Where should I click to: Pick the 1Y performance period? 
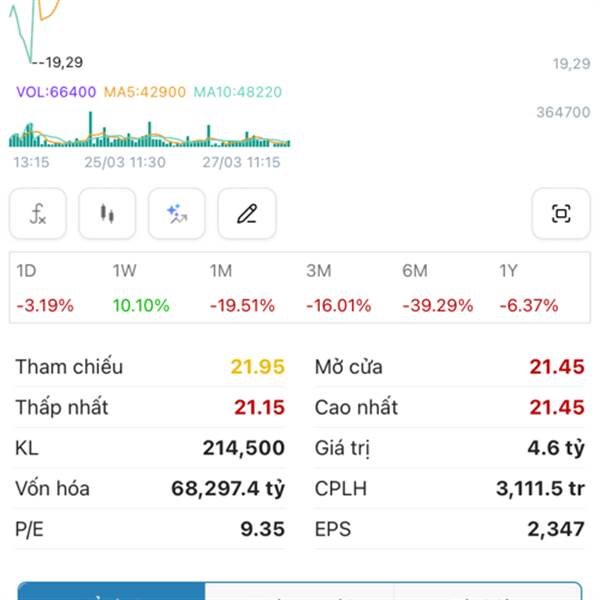[528, 290]
